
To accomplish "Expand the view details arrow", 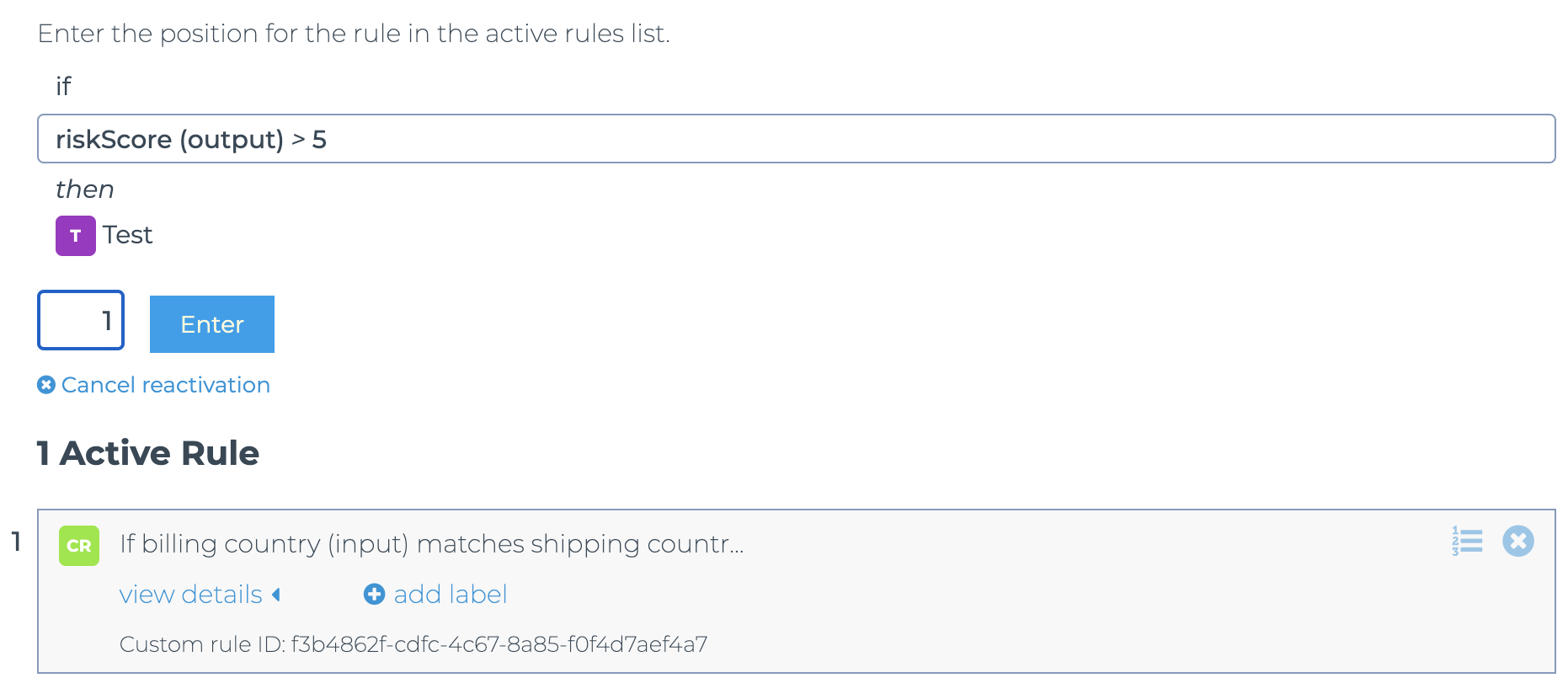I will [x=276, y=595].
